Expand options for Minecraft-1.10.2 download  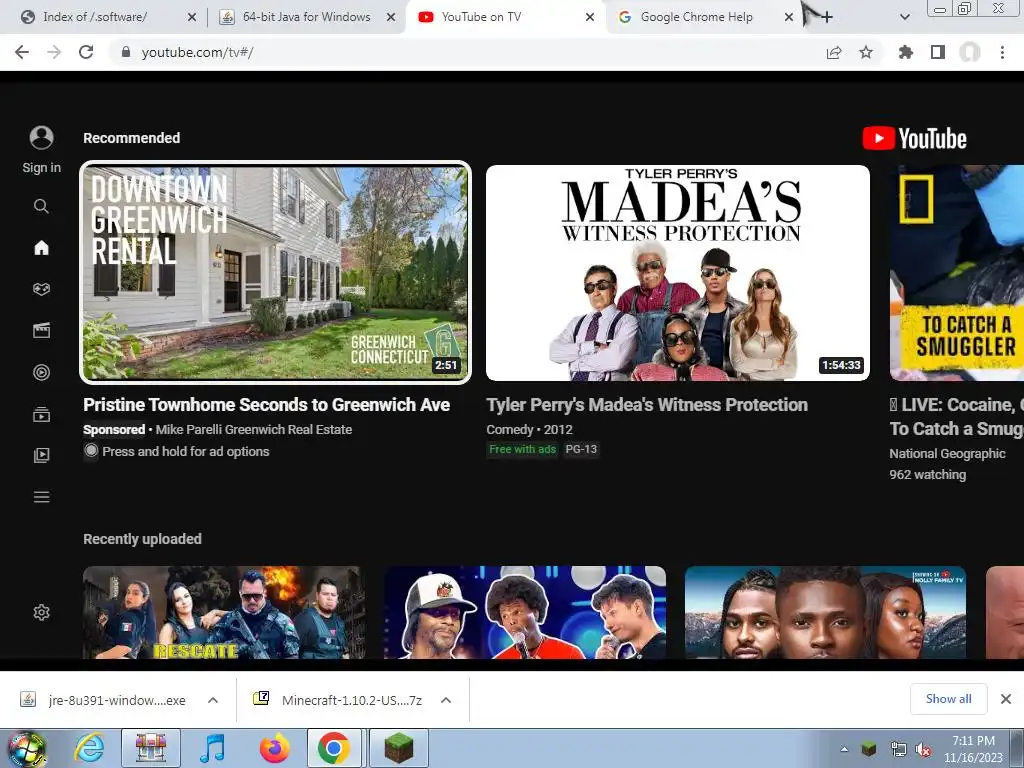[446, 700]
